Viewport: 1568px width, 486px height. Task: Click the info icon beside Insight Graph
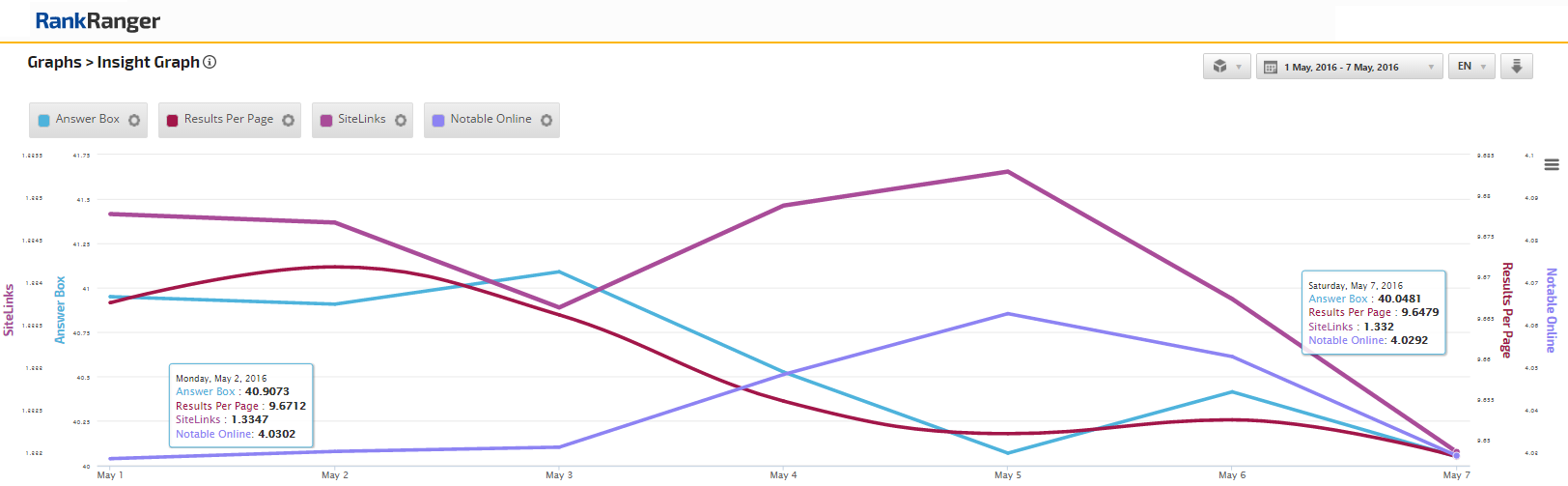point(210,62)
